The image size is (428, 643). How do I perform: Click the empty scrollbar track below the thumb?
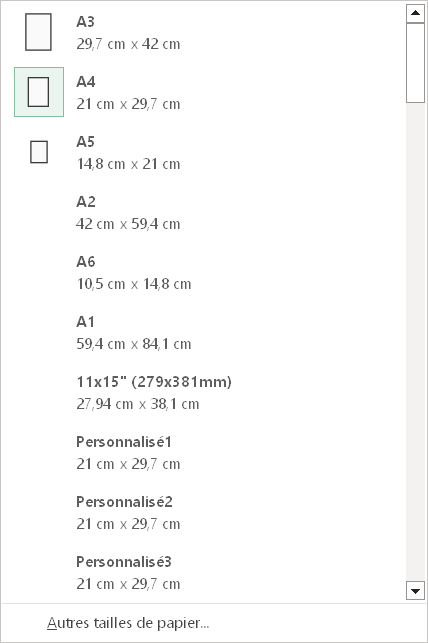(415, 342)
